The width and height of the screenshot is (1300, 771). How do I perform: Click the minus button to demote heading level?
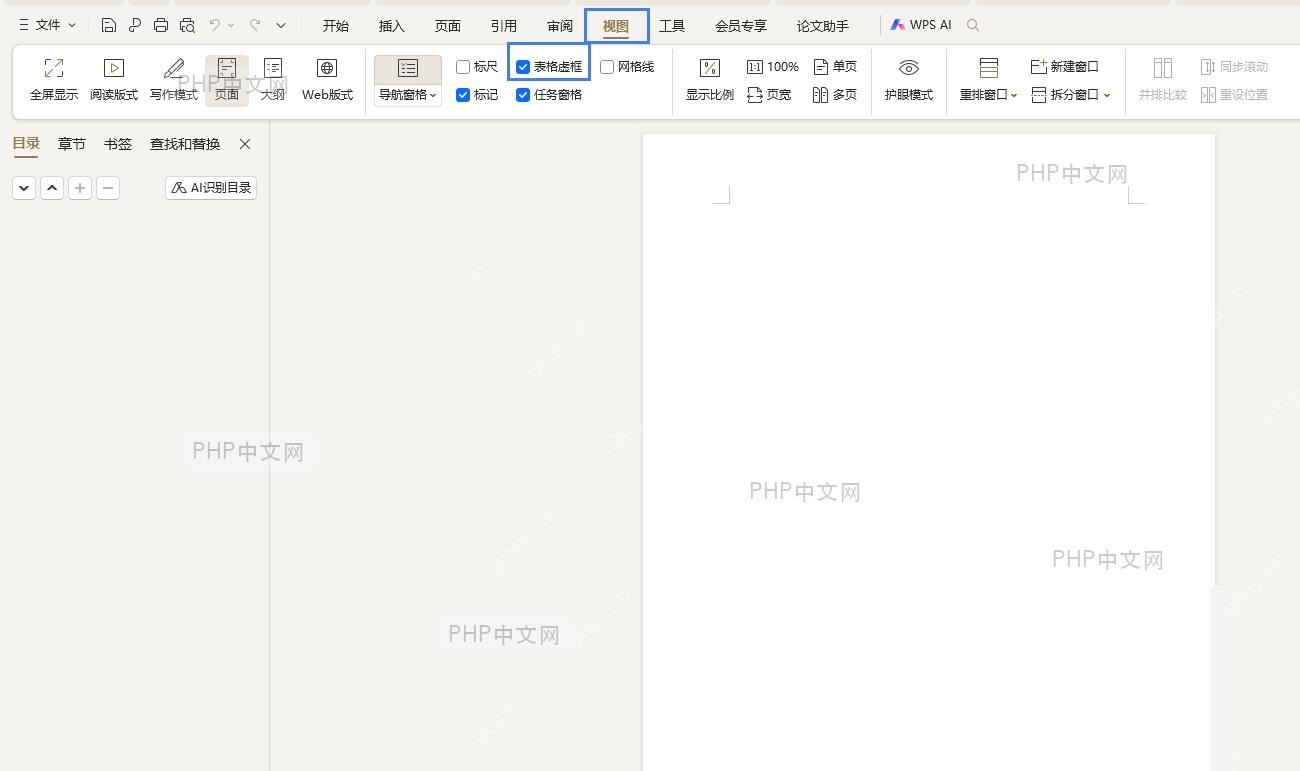coord(108,187)
